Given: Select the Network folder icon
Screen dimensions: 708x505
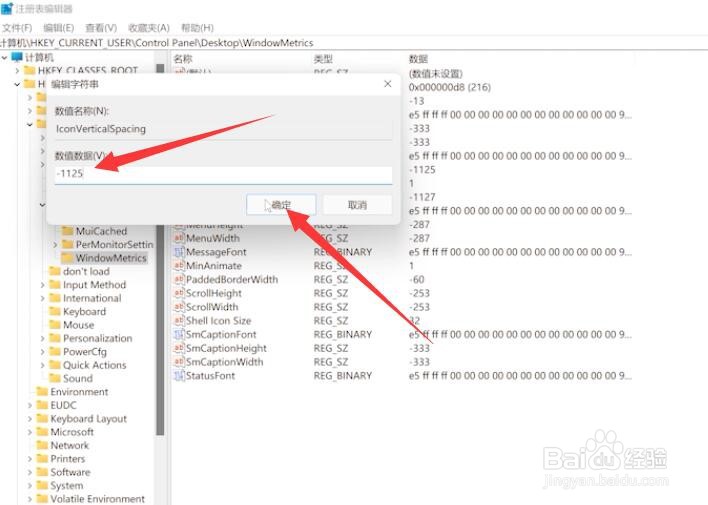Looking at the screenshot, I should pyautogui.click(x=42, y=445).
